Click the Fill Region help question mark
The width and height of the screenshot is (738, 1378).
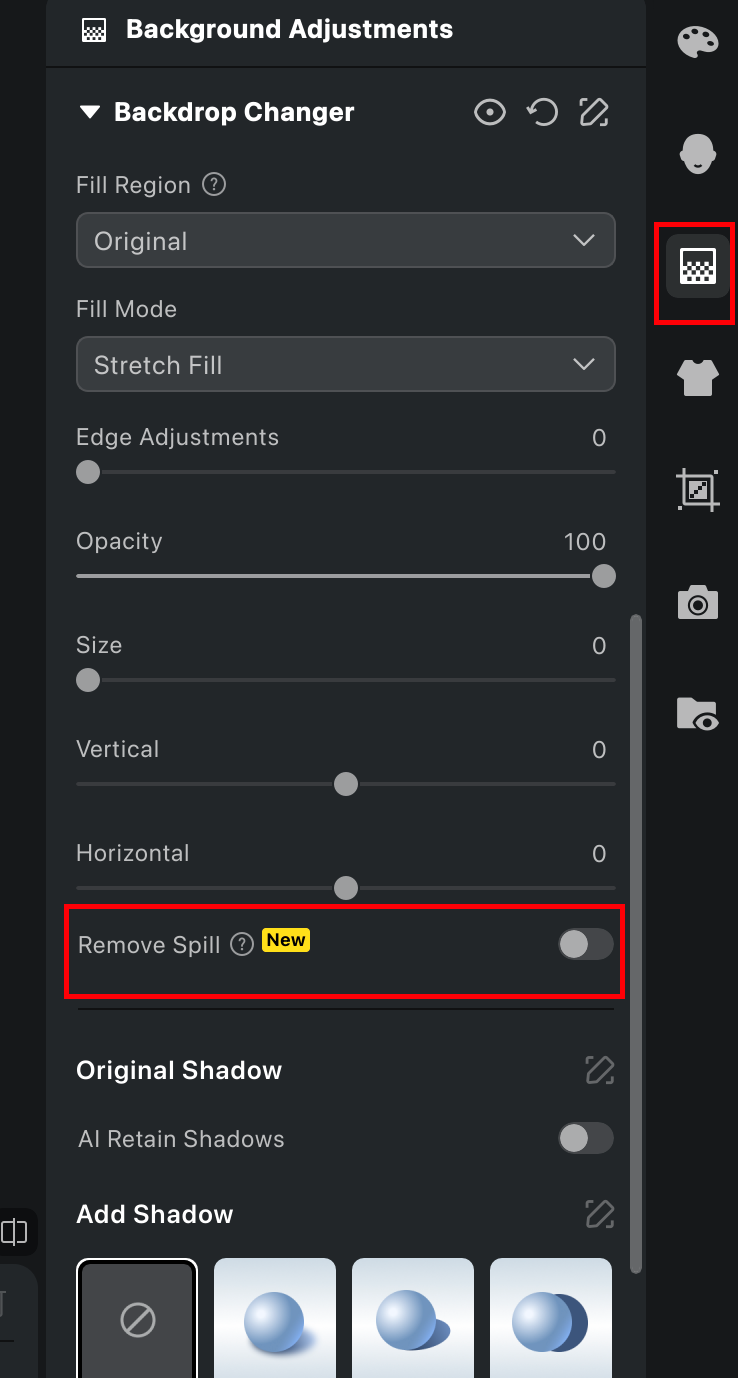pyautogui.click(x=213, y=184)
